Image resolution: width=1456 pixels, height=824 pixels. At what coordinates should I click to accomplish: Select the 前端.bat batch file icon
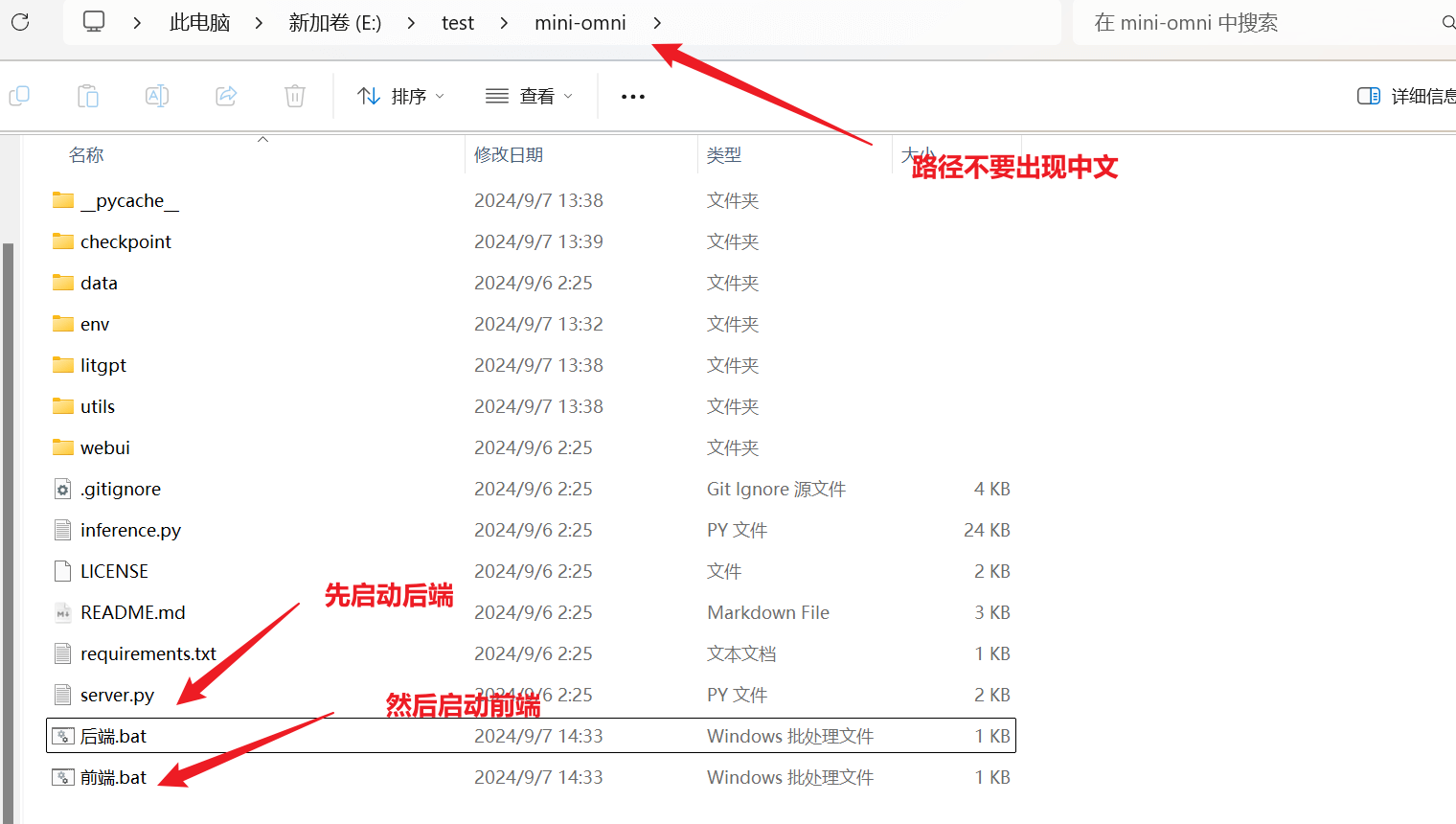click(x=63, y=777)
